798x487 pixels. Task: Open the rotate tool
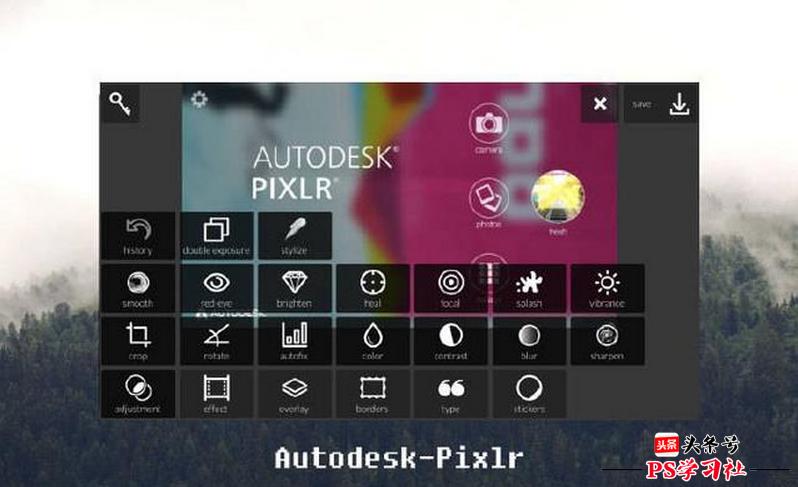coord(216,341)
